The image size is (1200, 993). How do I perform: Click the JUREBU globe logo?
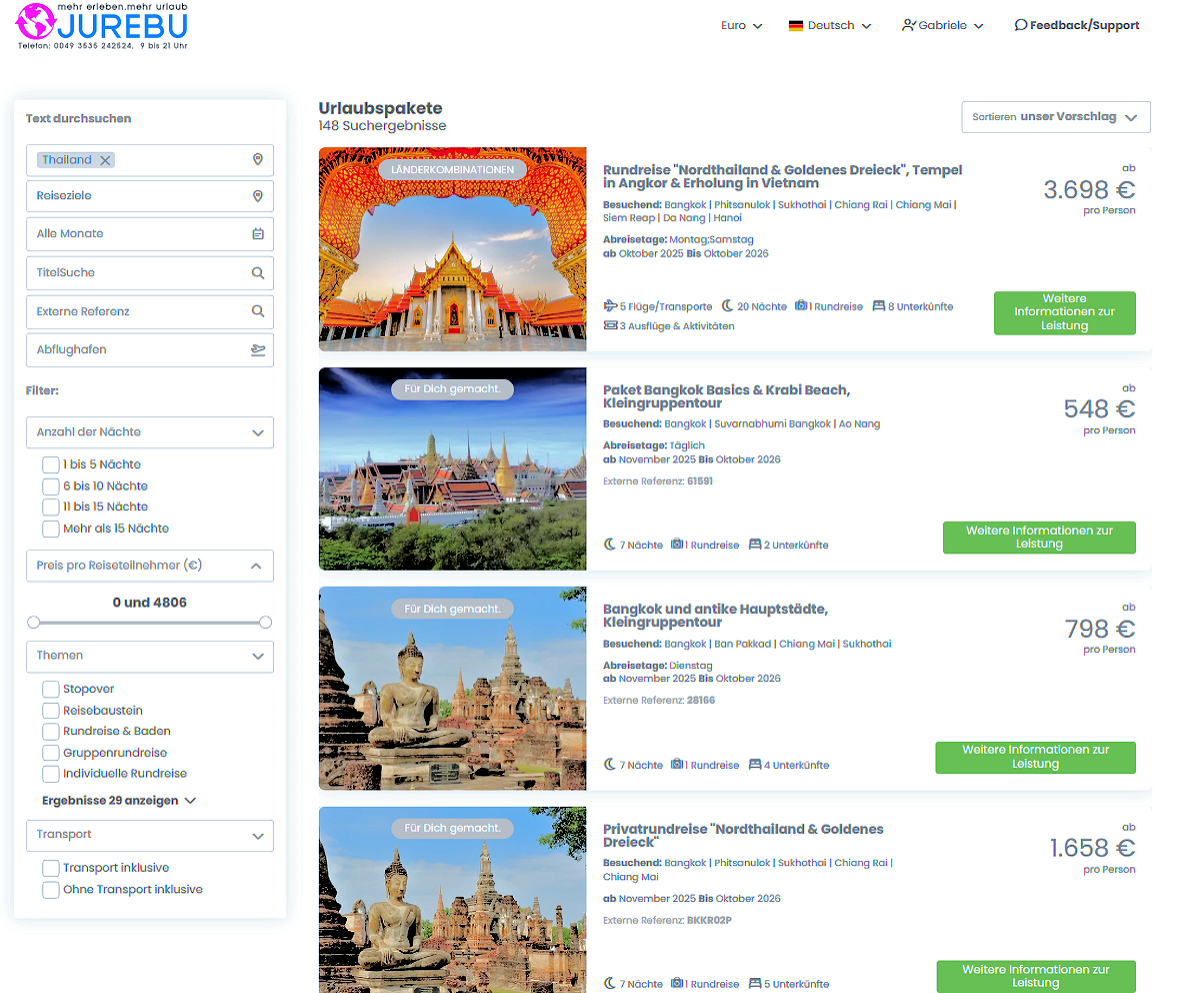pyautogui.click(x=36, y=22)
